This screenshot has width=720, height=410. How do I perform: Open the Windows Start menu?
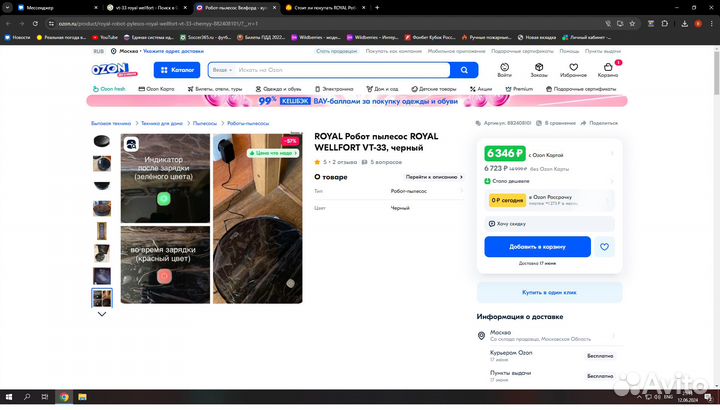coord(7,398)
